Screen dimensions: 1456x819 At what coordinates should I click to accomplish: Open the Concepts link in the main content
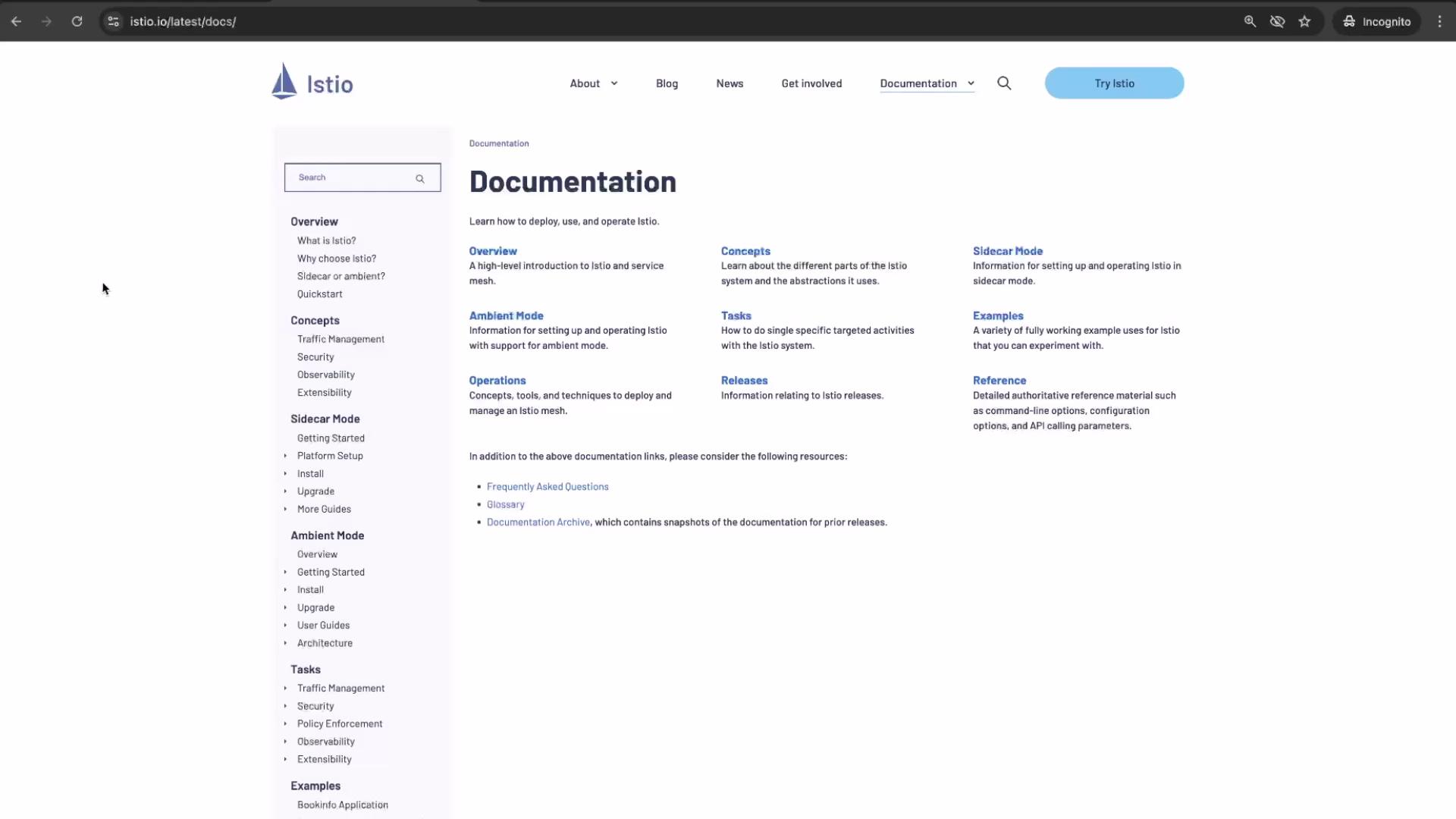[745, 251]
